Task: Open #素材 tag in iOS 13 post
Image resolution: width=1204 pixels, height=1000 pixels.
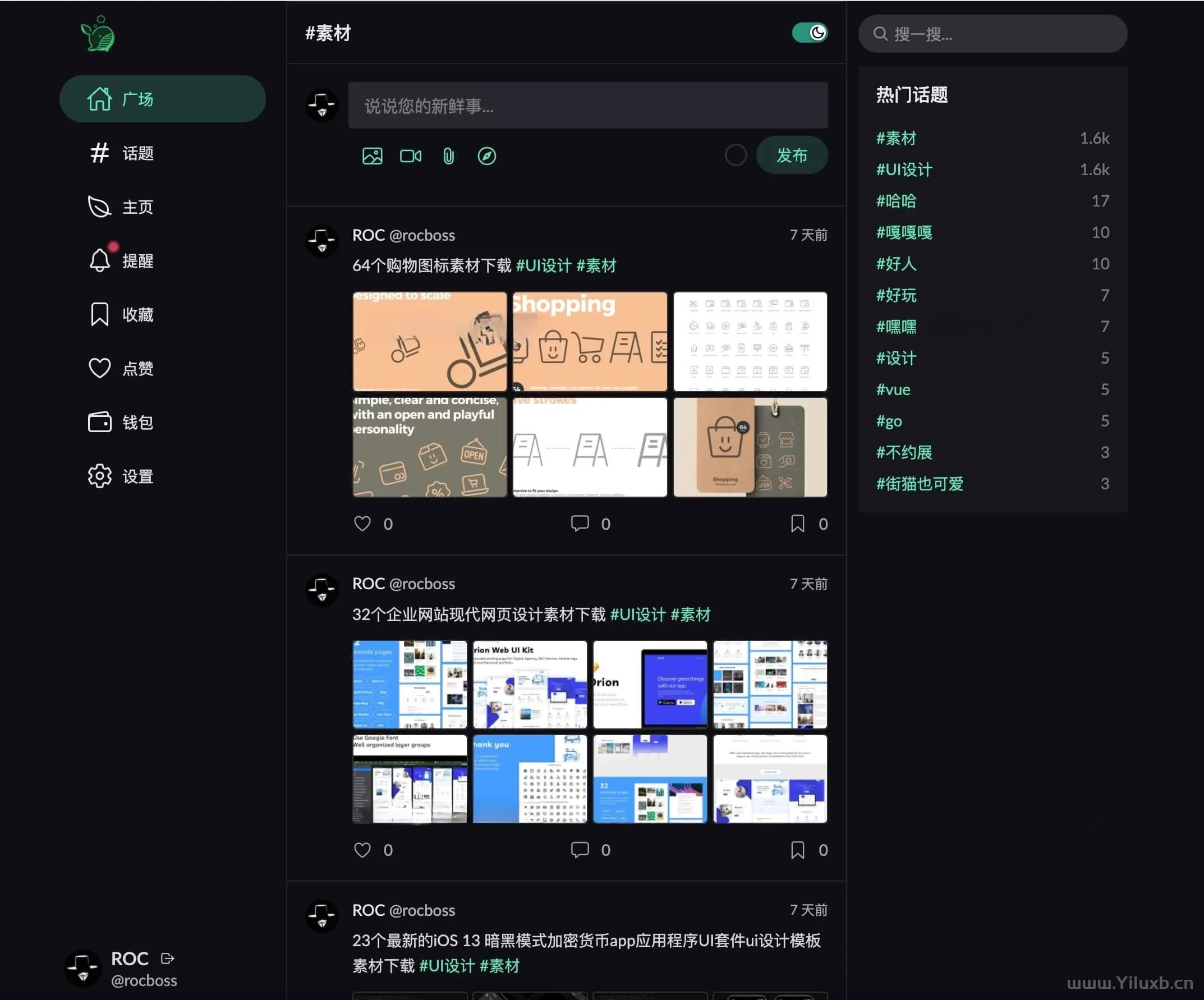Action: (499, 966)
